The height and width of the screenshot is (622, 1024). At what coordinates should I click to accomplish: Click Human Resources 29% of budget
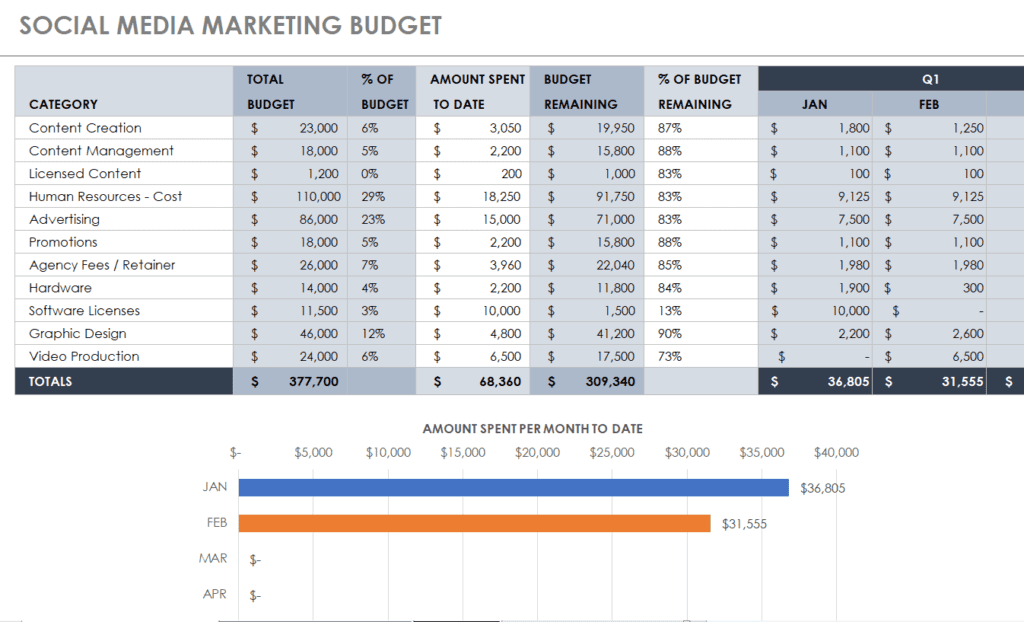point(381,197)
